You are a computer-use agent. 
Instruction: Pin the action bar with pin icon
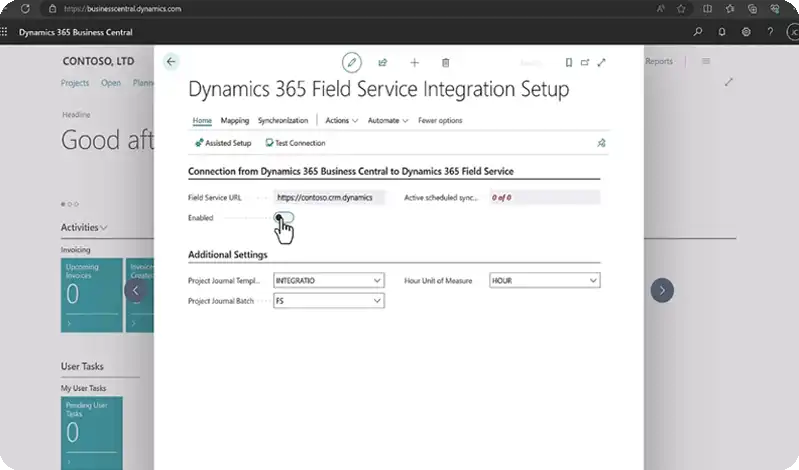point(601,143)
